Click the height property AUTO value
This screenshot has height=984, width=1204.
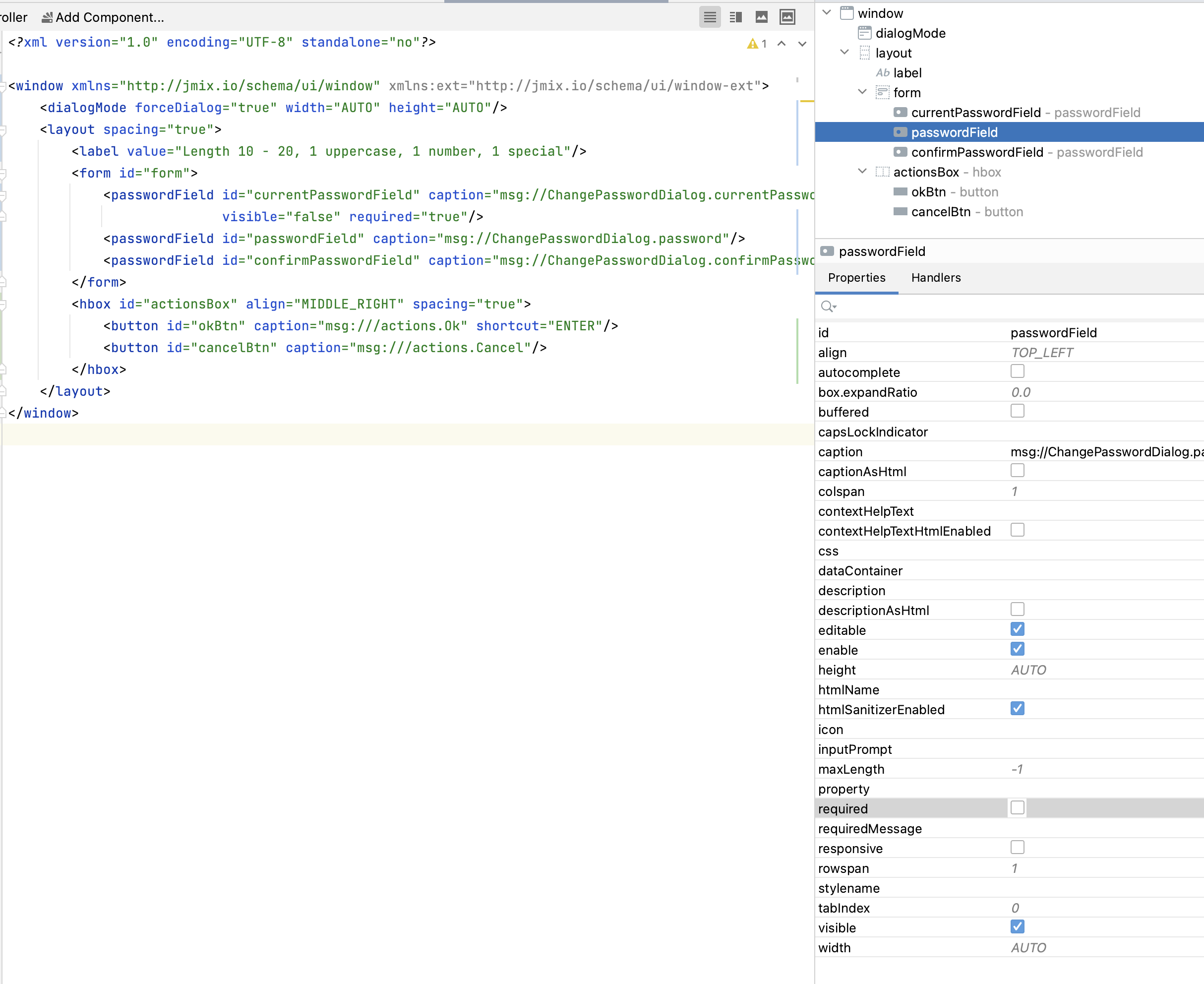click(1028, 670)
